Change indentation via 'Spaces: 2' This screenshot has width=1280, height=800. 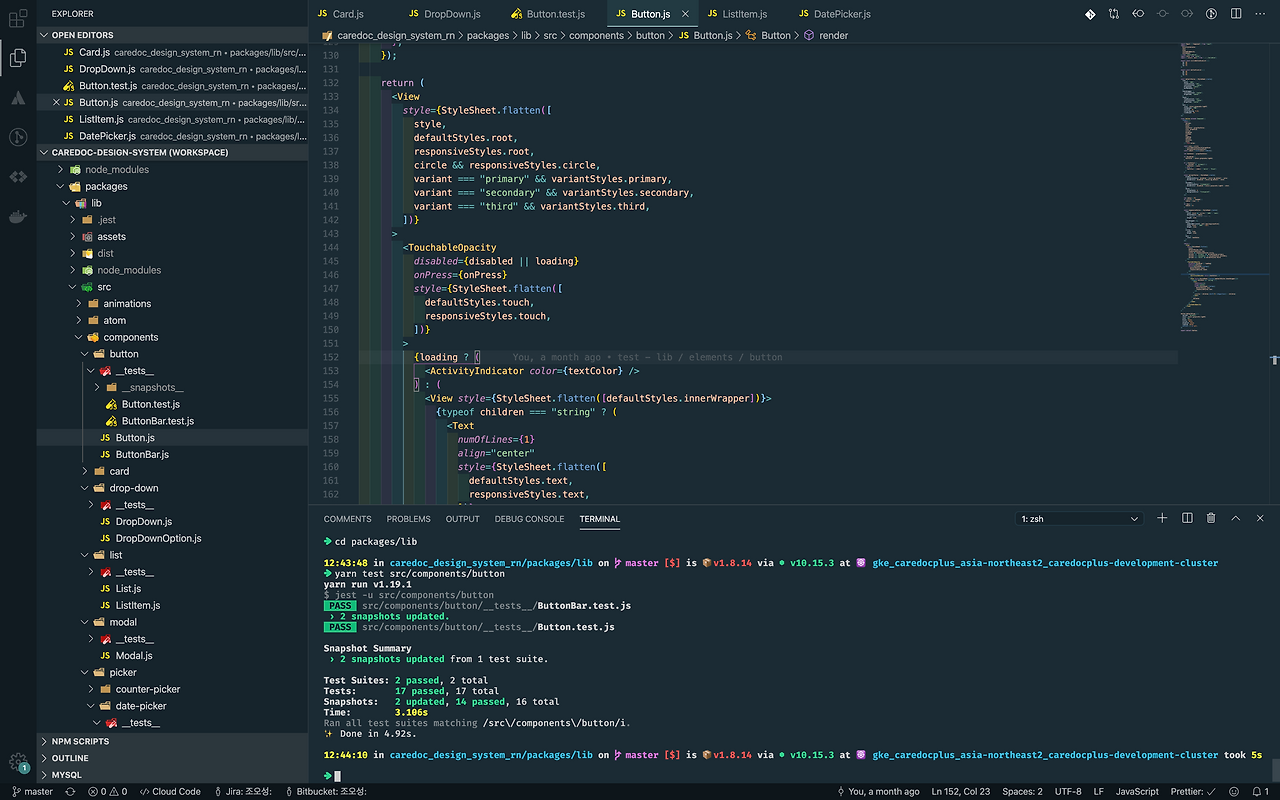(1022, 791)
